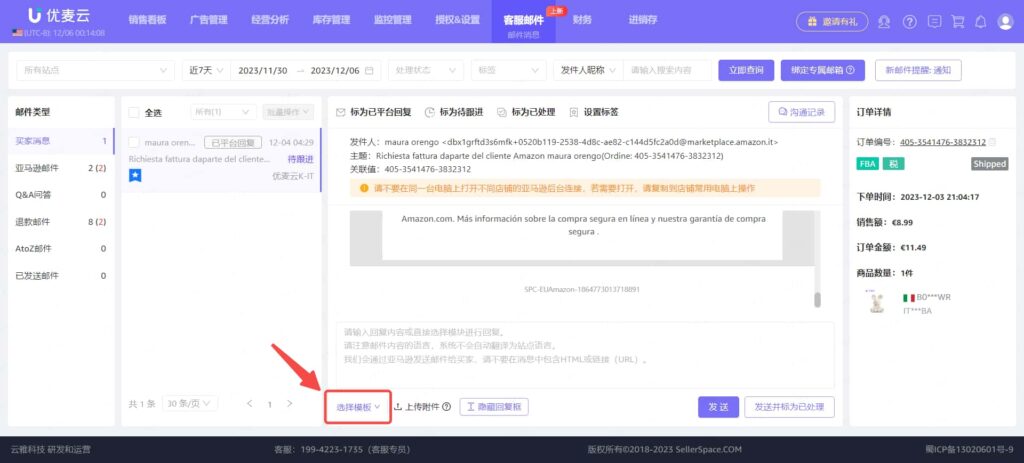
Task: Click the calendar icon in date range
Action: 369,71
